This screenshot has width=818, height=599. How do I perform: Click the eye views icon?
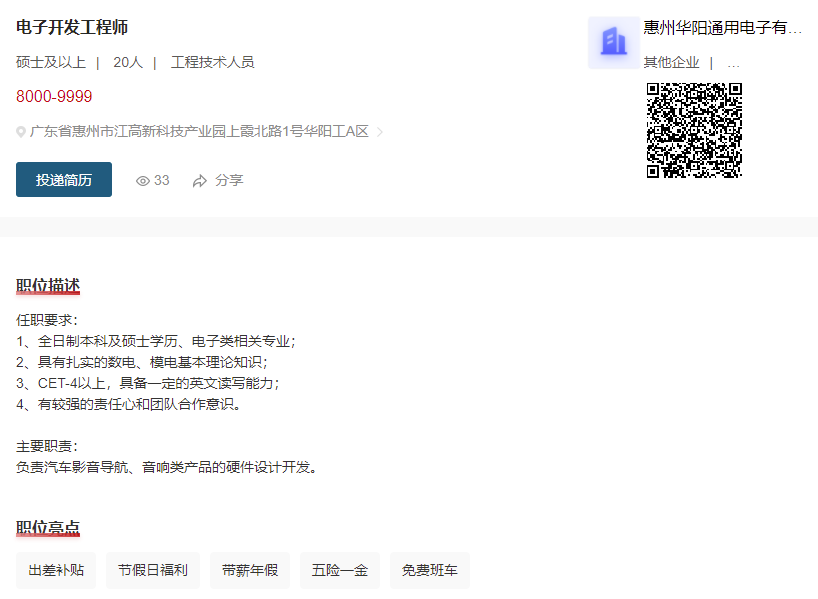click(142, 181)
